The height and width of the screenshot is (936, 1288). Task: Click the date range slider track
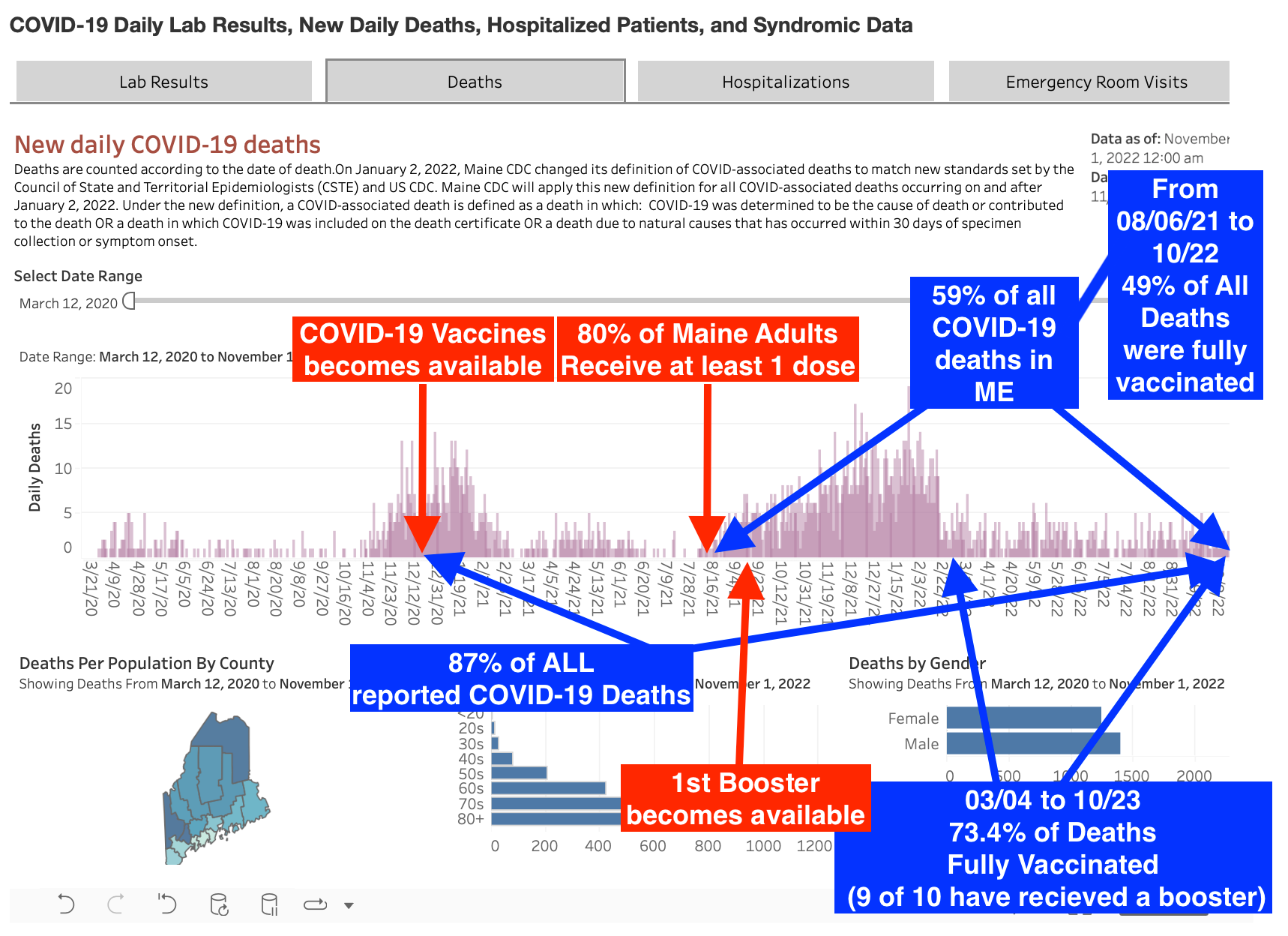(x=521, y=301)
